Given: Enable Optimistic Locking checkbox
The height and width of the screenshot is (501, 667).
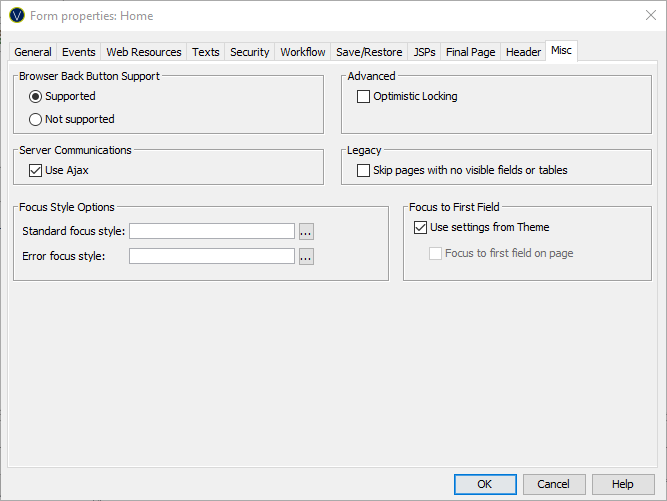Looking at the screenshot, I should pyautogui.click(x=364, y=97).
